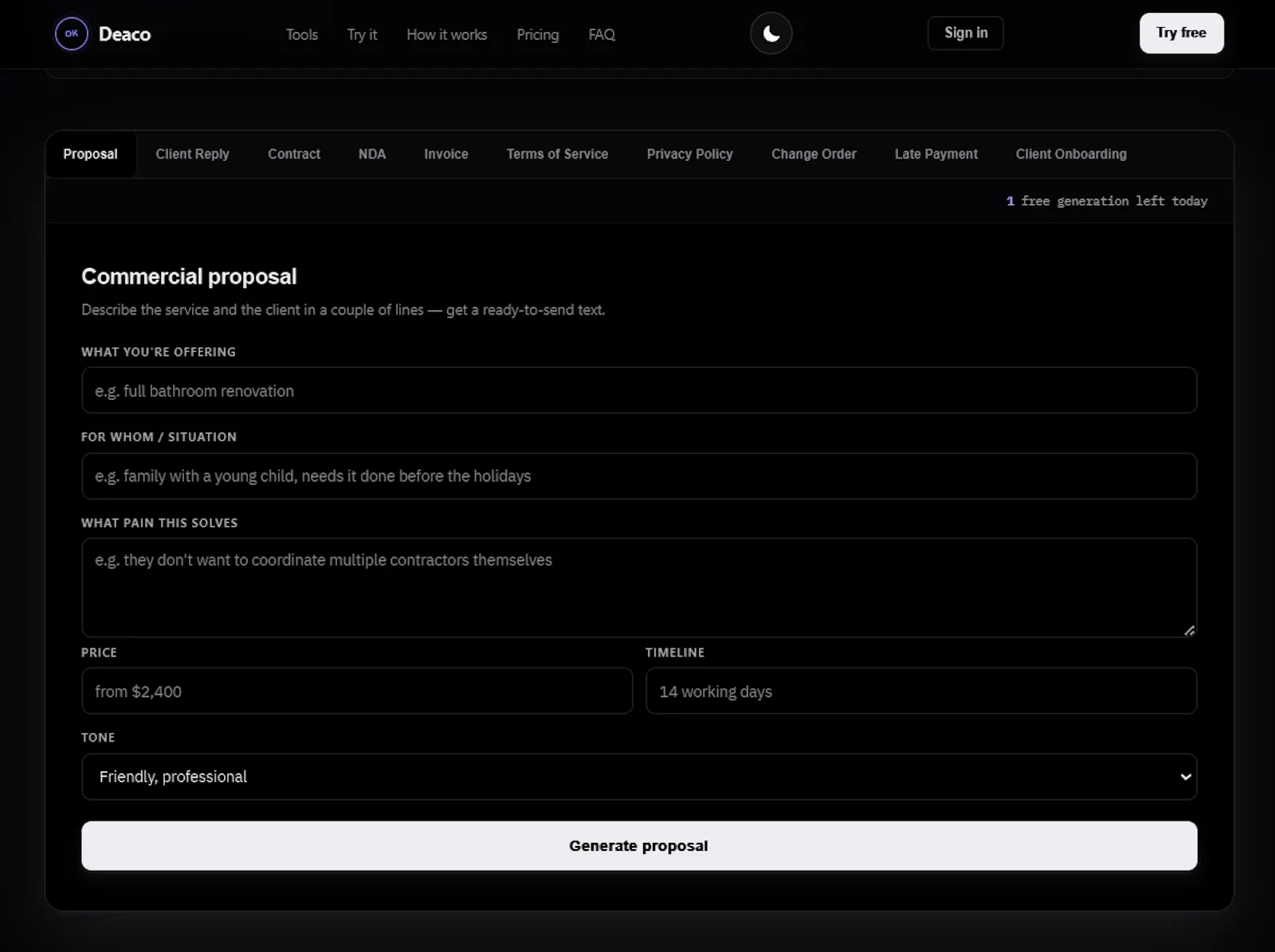Open the Tone dropdown arrow
1275x952 pixels.
point(1186,777)
